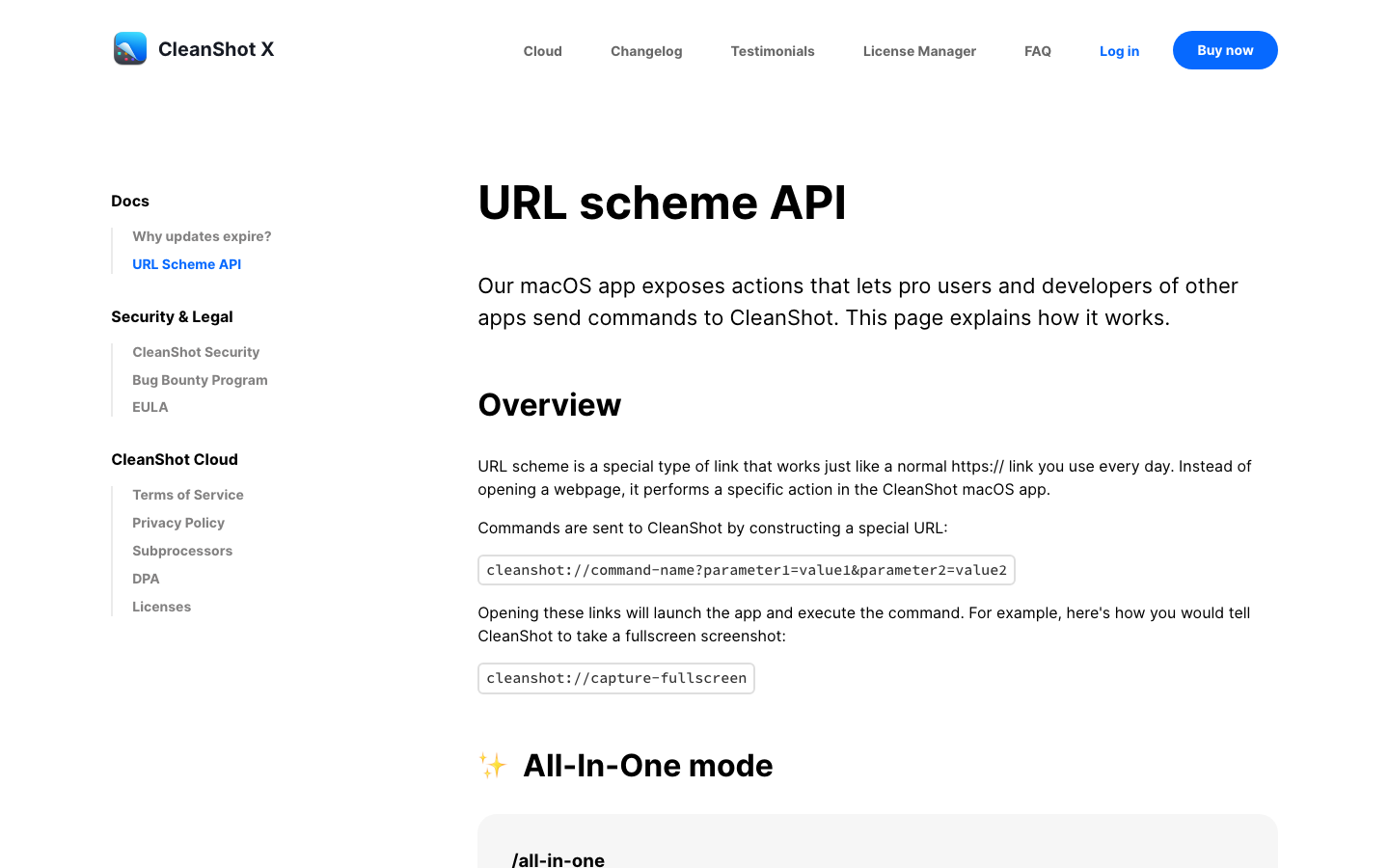Viewport: 1389px width, 868px height.
Task: Go to Testimonials in the header
Action: coord(773,51)
